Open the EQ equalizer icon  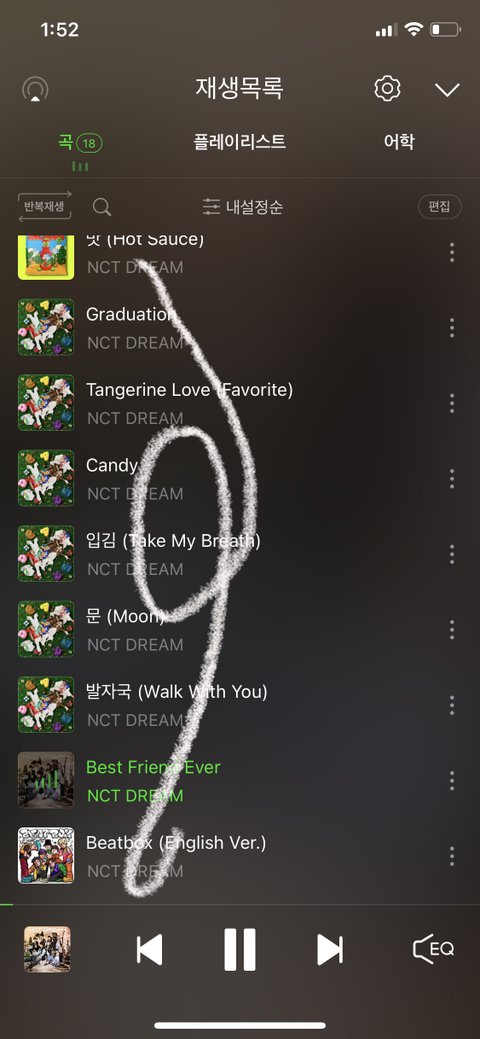point(434,949)
